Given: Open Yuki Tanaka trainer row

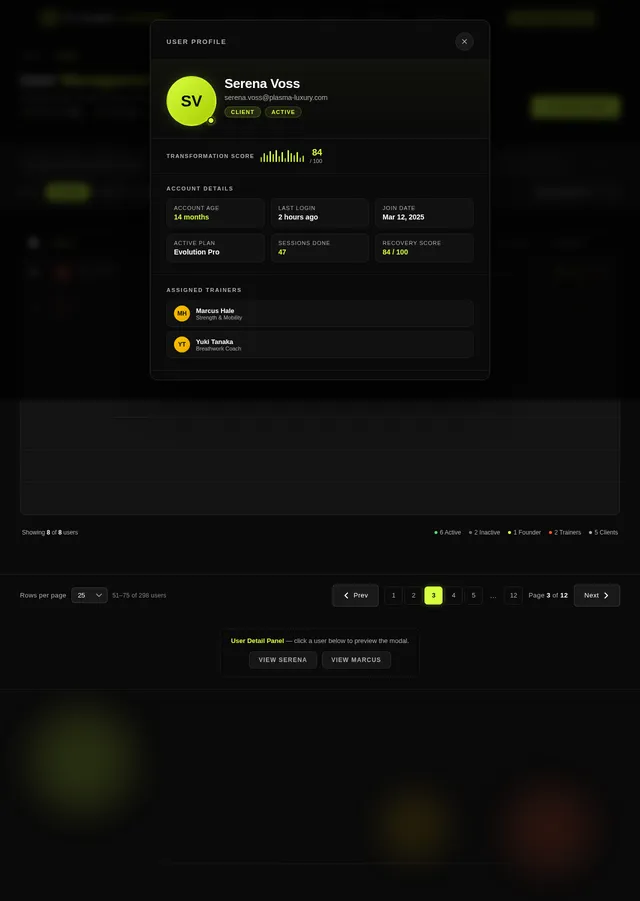Looking at the screenshot, I should pyautogui.click(x=320, y=344).
